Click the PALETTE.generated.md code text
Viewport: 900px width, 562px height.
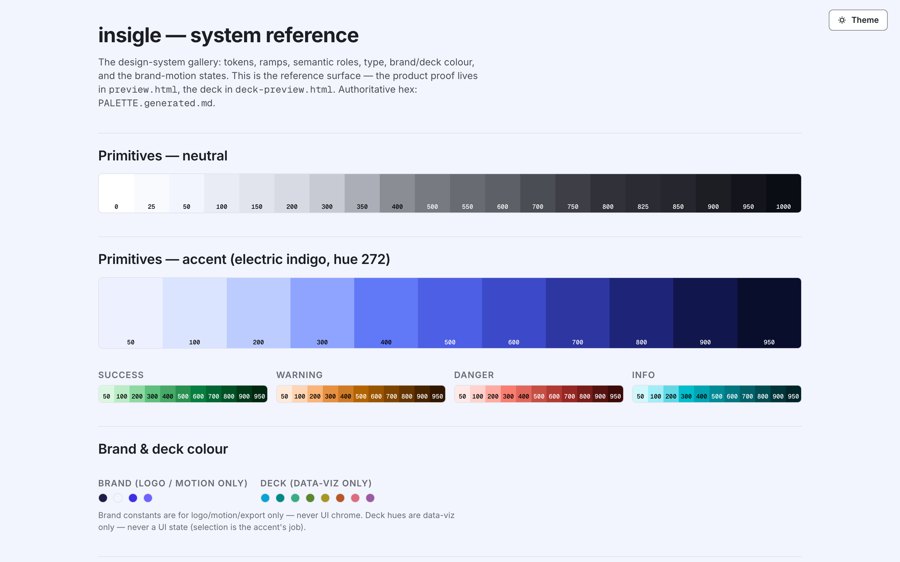[x=156, y=103]
